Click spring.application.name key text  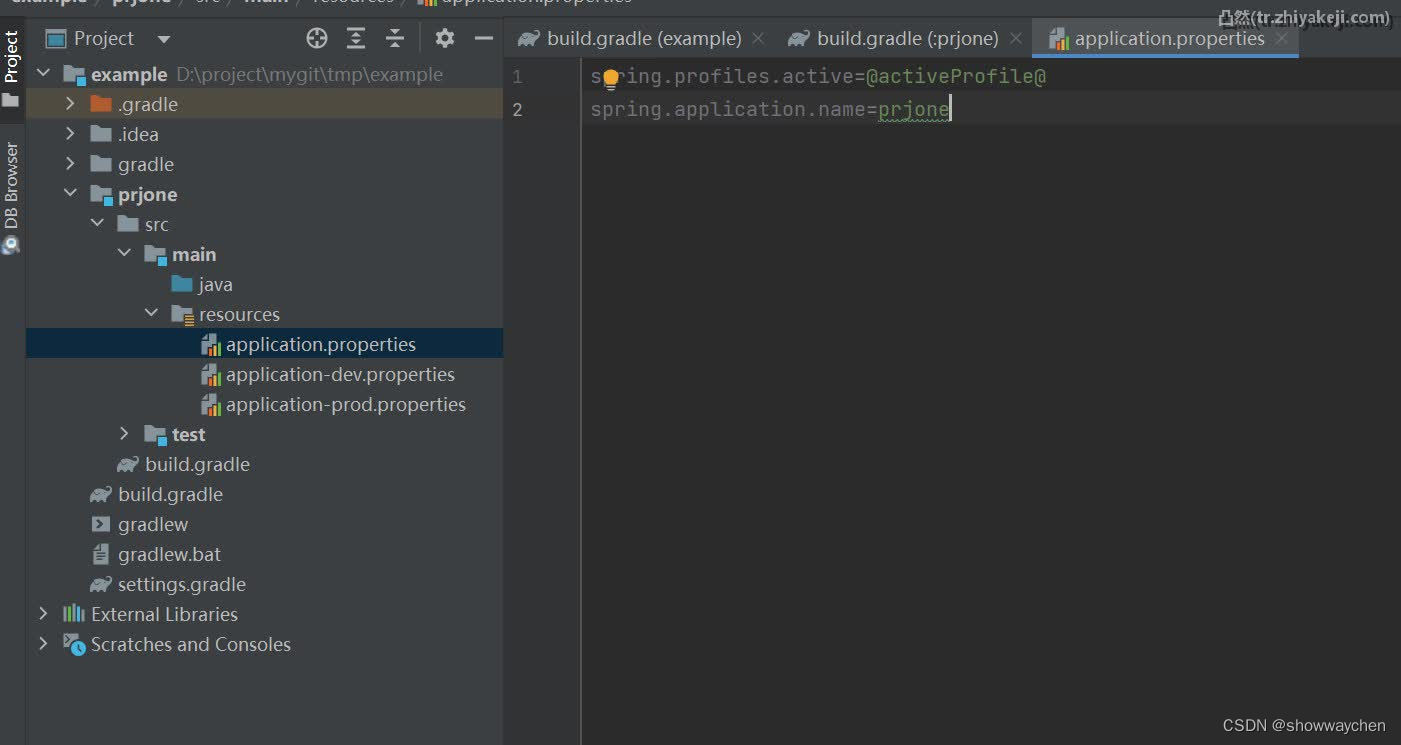(x=727, y=109)
